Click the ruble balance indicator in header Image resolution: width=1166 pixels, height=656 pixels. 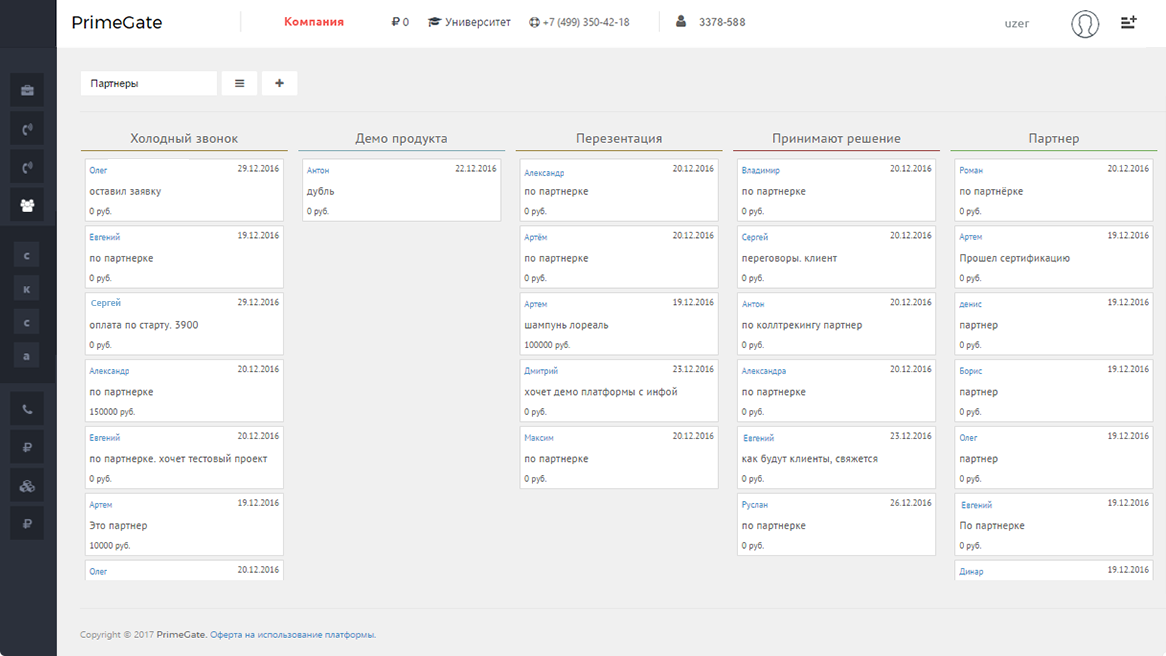point(400,22)
